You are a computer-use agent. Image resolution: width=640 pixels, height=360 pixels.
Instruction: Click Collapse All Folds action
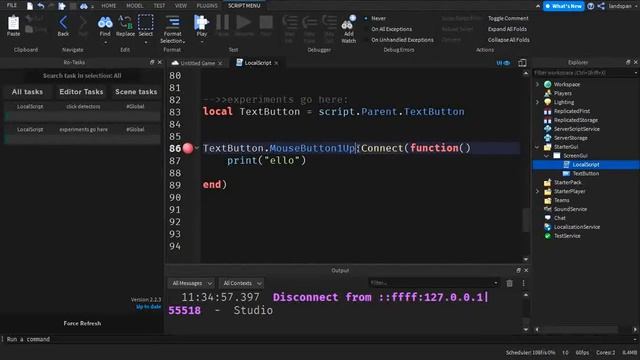(x=509, y=40)
